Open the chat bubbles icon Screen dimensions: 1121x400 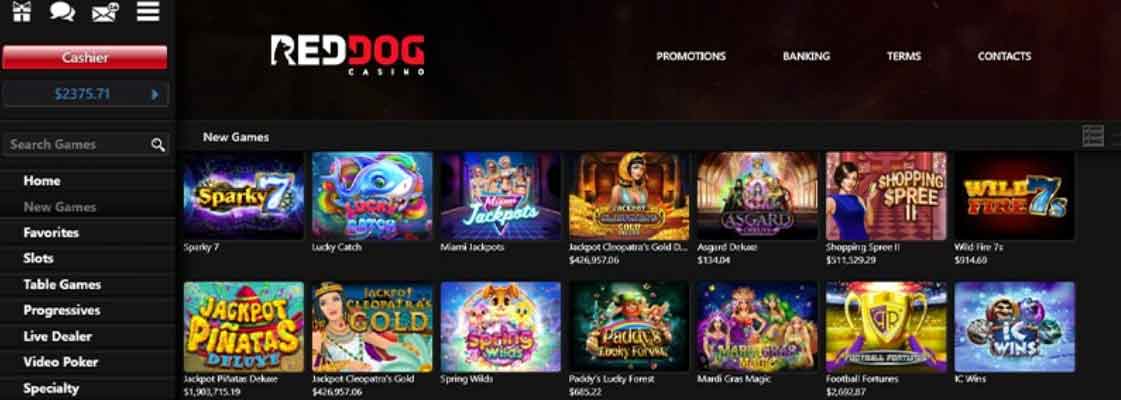pyautogui.click(x=63, y=11)
